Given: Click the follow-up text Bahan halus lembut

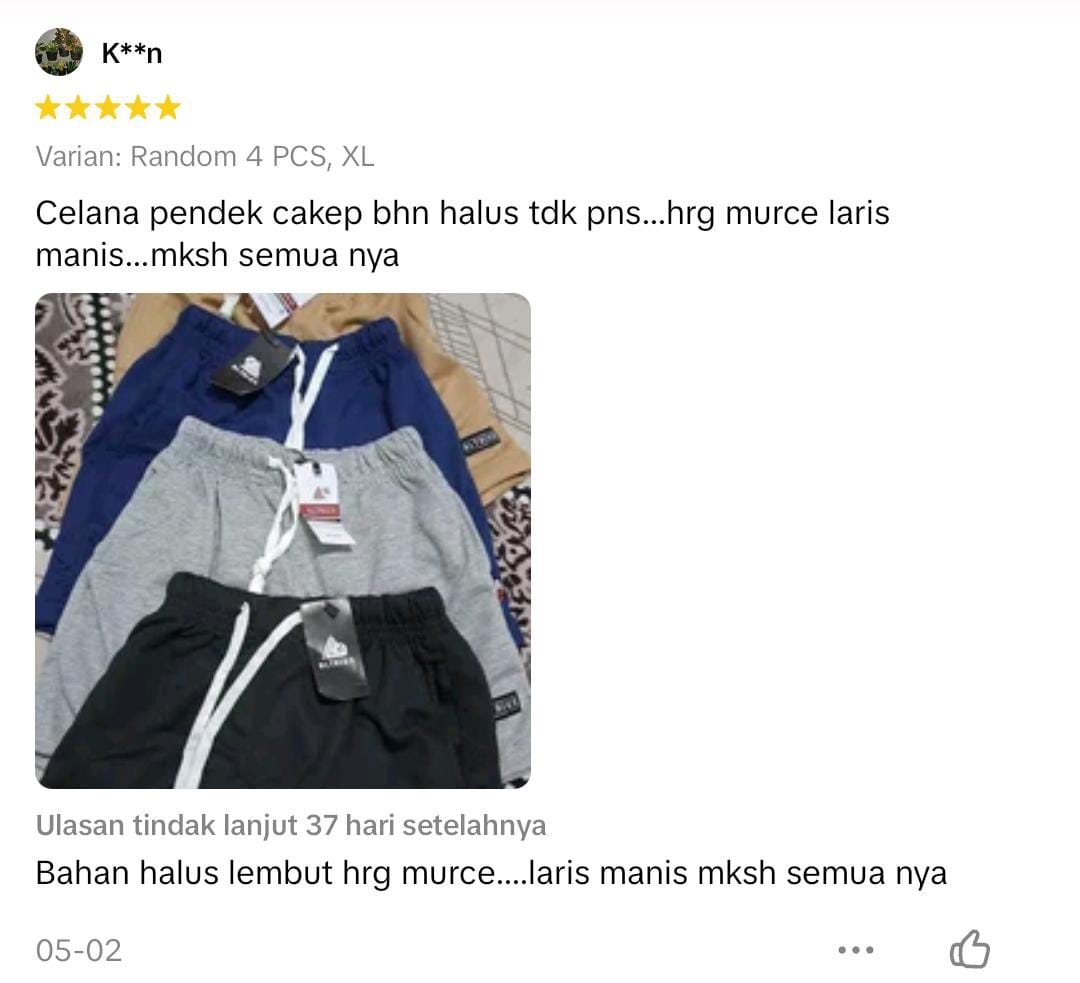Looking at the screenshot, I should [491, 873].
